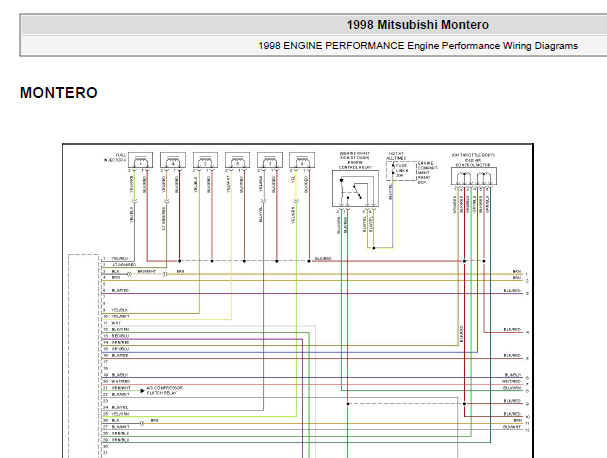
Task: Click right-edge continuation 12 'BLK/WHT'
Action: (x=516, y=428)
